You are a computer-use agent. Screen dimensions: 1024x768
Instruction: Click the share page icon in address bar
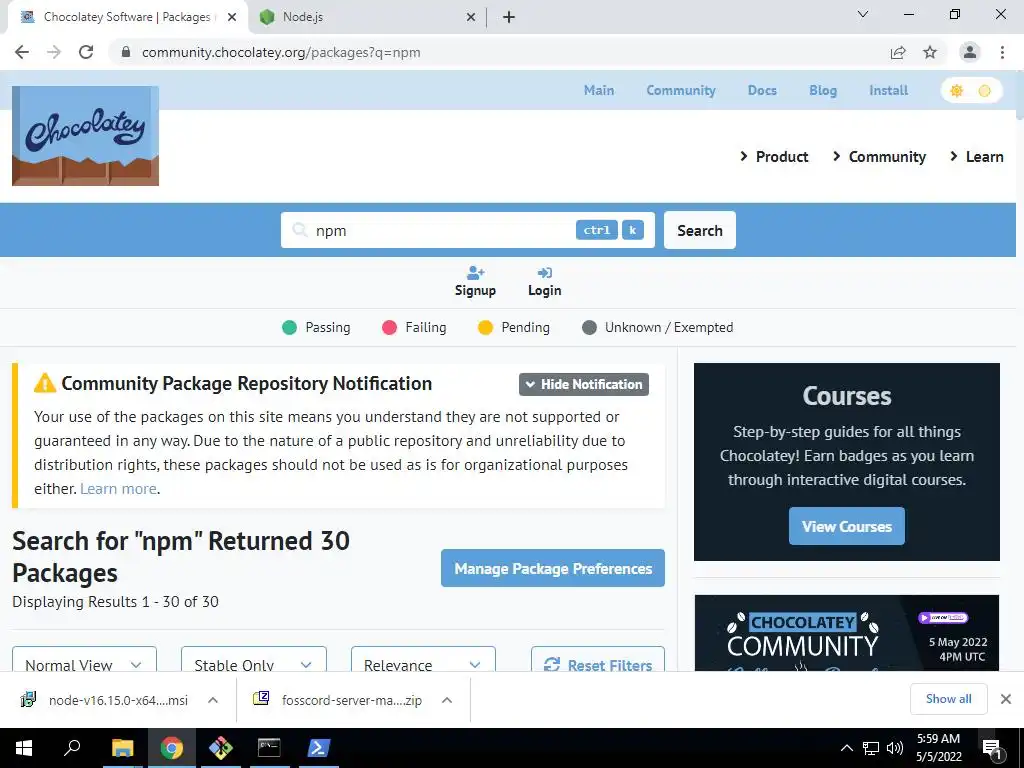pyautogui.click(x=898, y=52)
